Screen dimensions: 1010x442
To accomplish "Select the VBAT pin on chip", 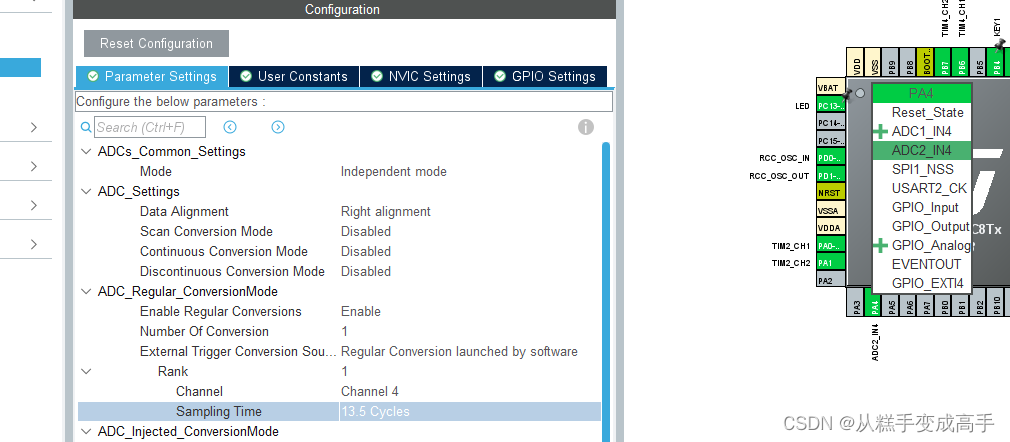I will pos(830,88).
